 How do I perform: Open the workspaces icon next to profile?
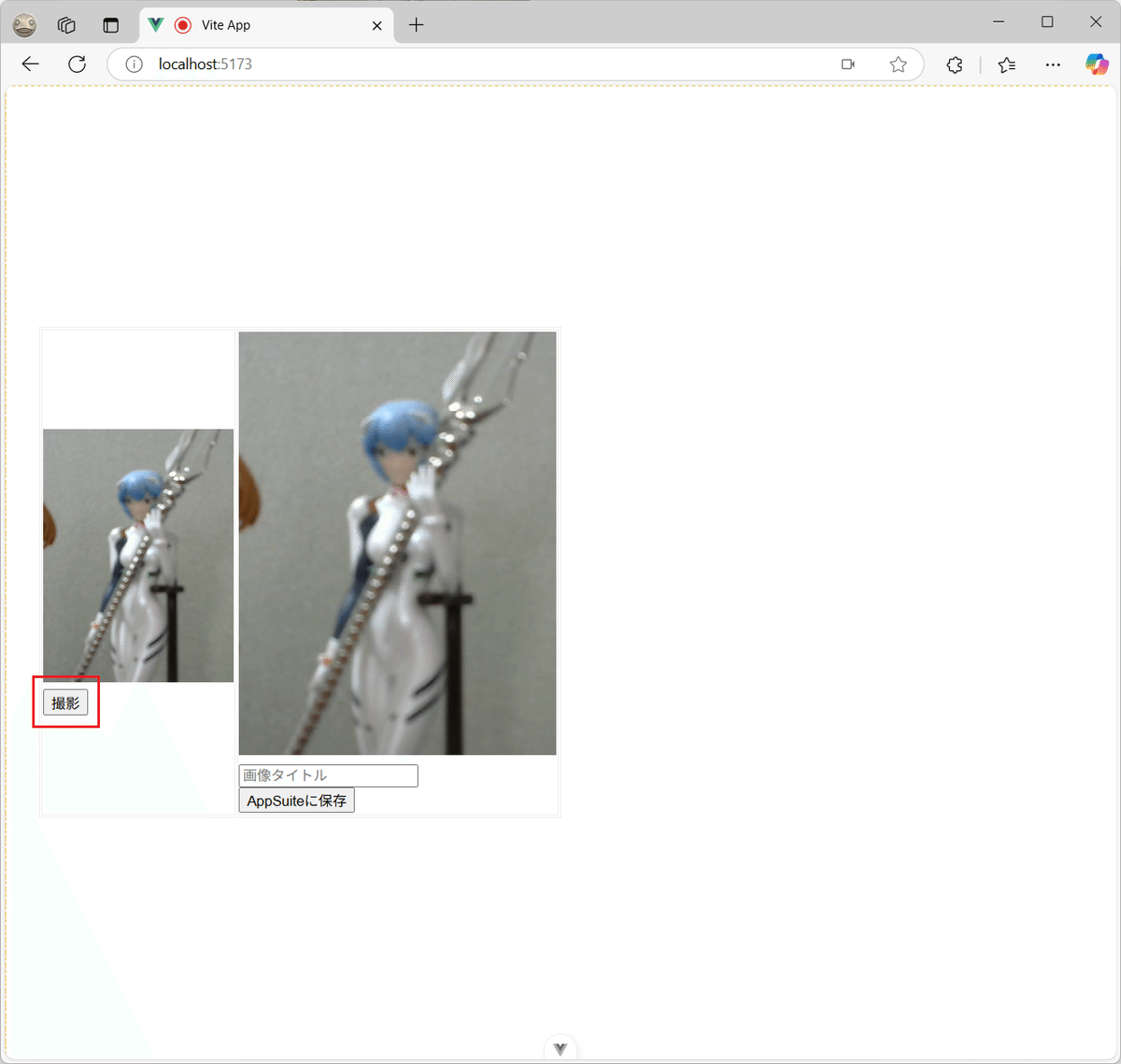click(x=65, y=25)
